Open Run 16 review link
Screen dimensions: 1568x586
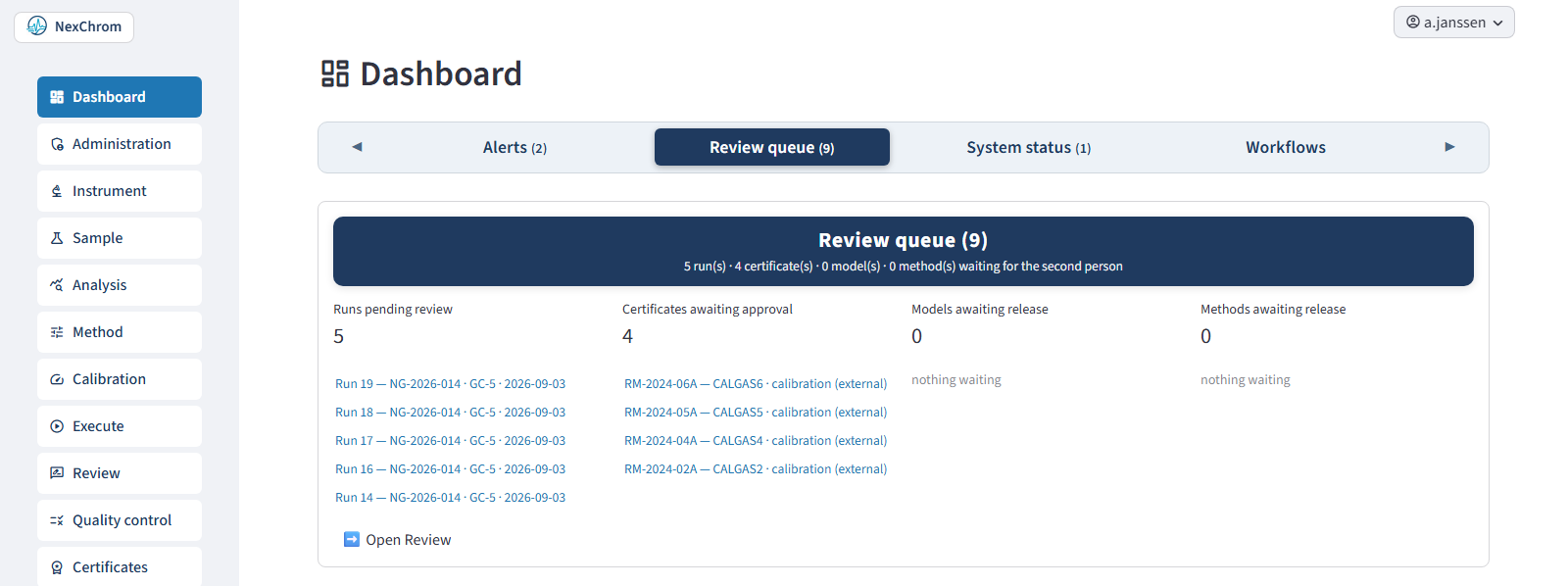(450, 469)
